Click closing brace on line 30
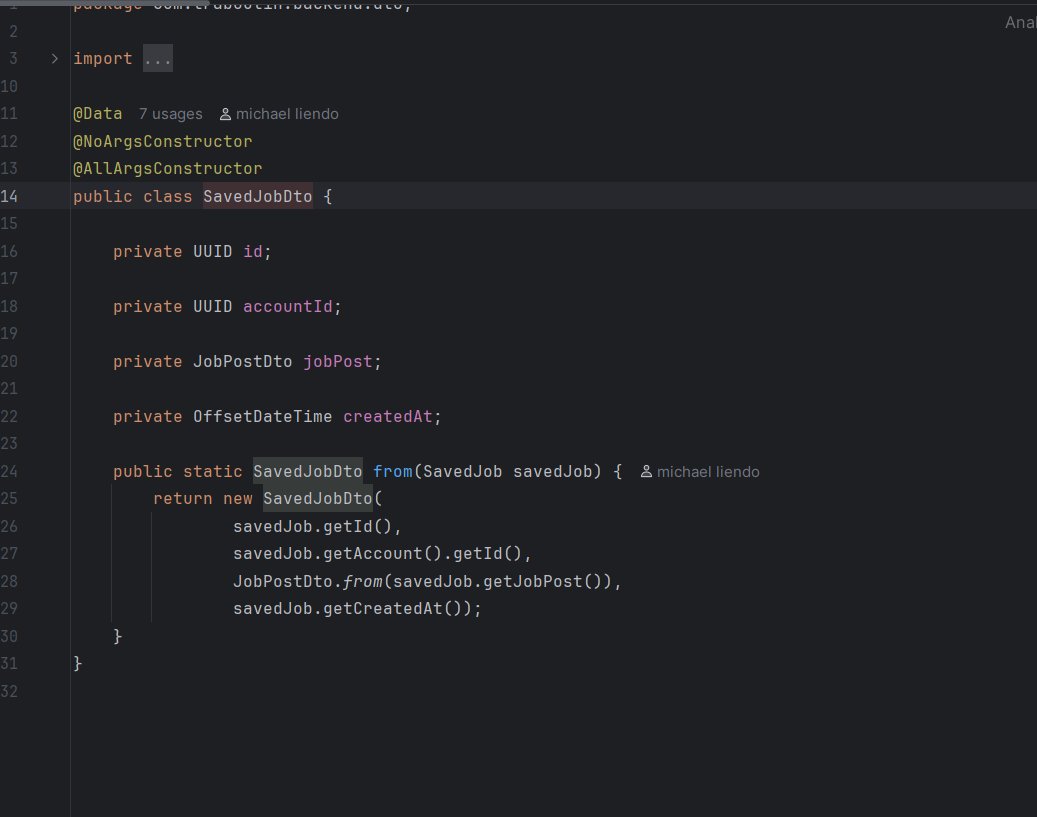The height and width of the screenshot is (817, 1037). point(118,636)
